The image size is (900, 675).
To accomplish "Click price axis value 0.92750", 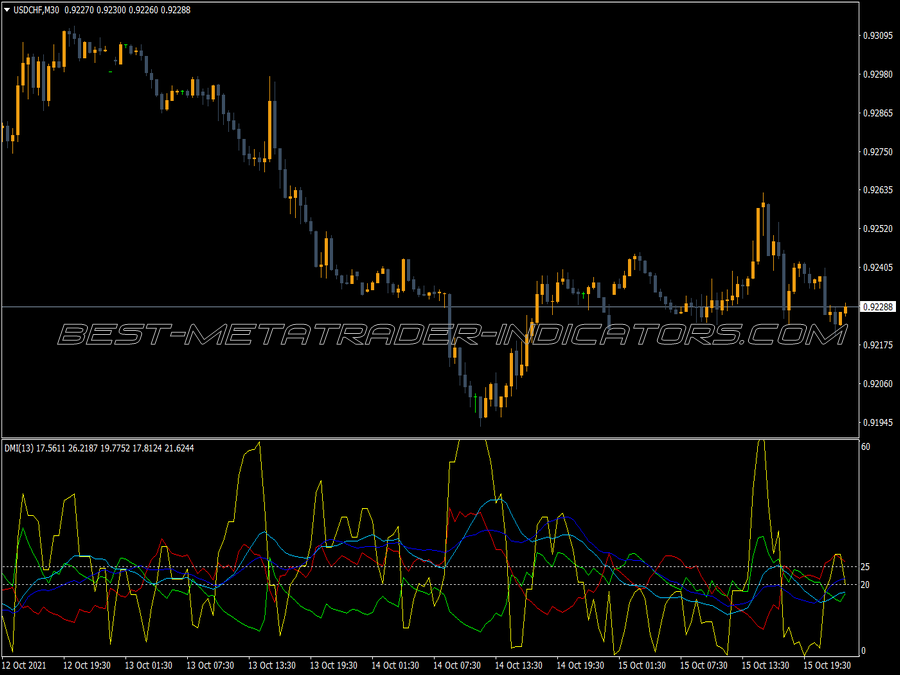I will click(878, 152).
